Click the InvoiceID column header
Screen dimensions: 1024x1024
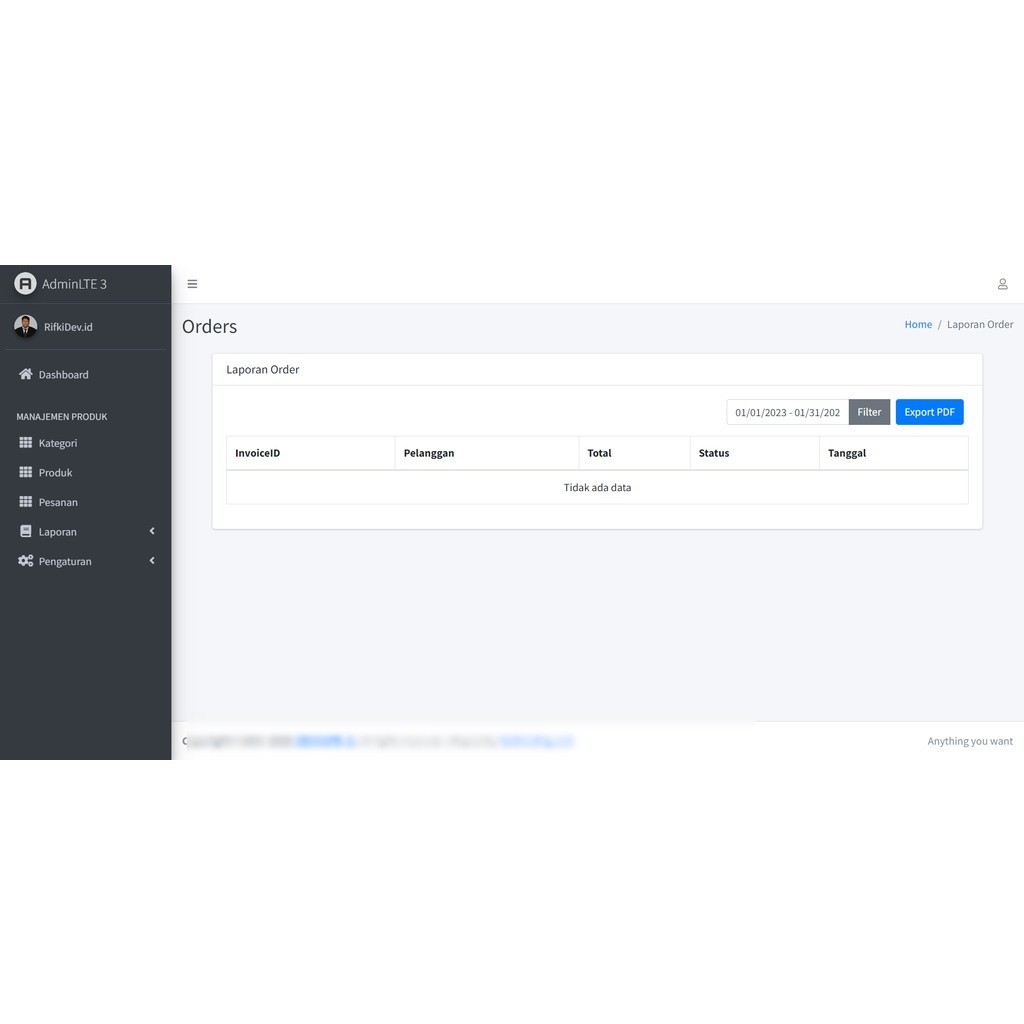coord(311,453)
